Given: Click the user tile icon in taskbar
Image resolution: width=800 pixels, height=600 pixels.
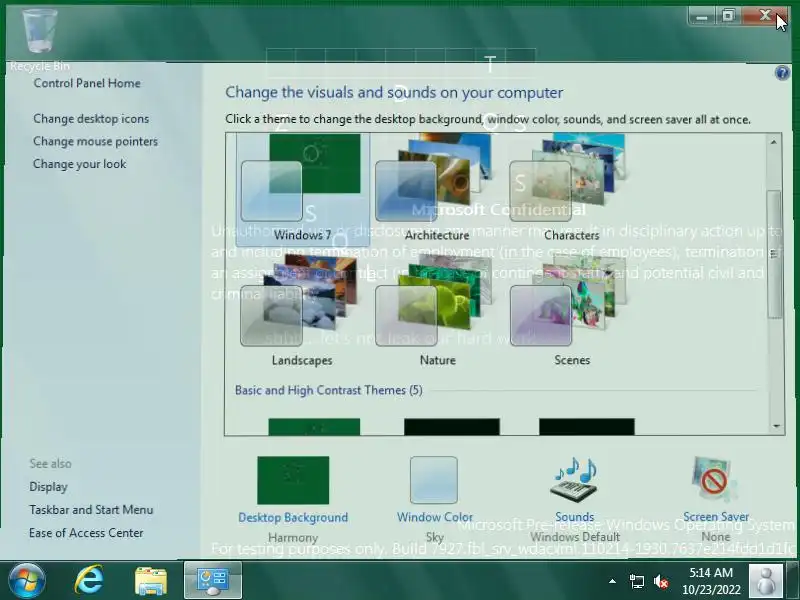Looking at the screenshot, I should pos(765,581).
